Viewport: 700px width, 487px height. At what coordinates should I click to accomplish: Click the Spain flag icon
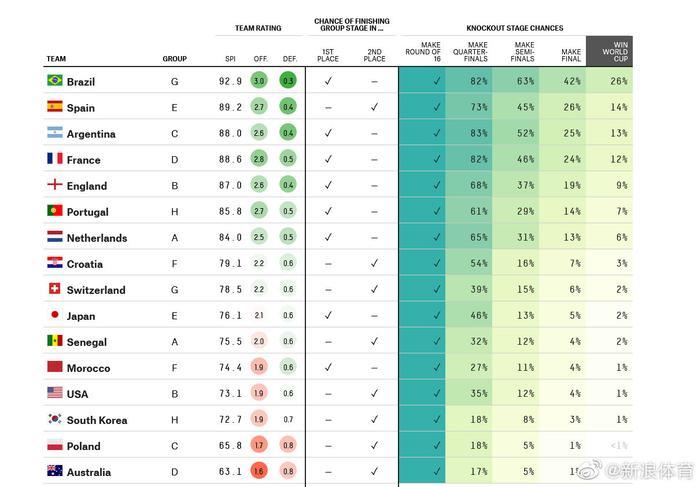point(54,106)
